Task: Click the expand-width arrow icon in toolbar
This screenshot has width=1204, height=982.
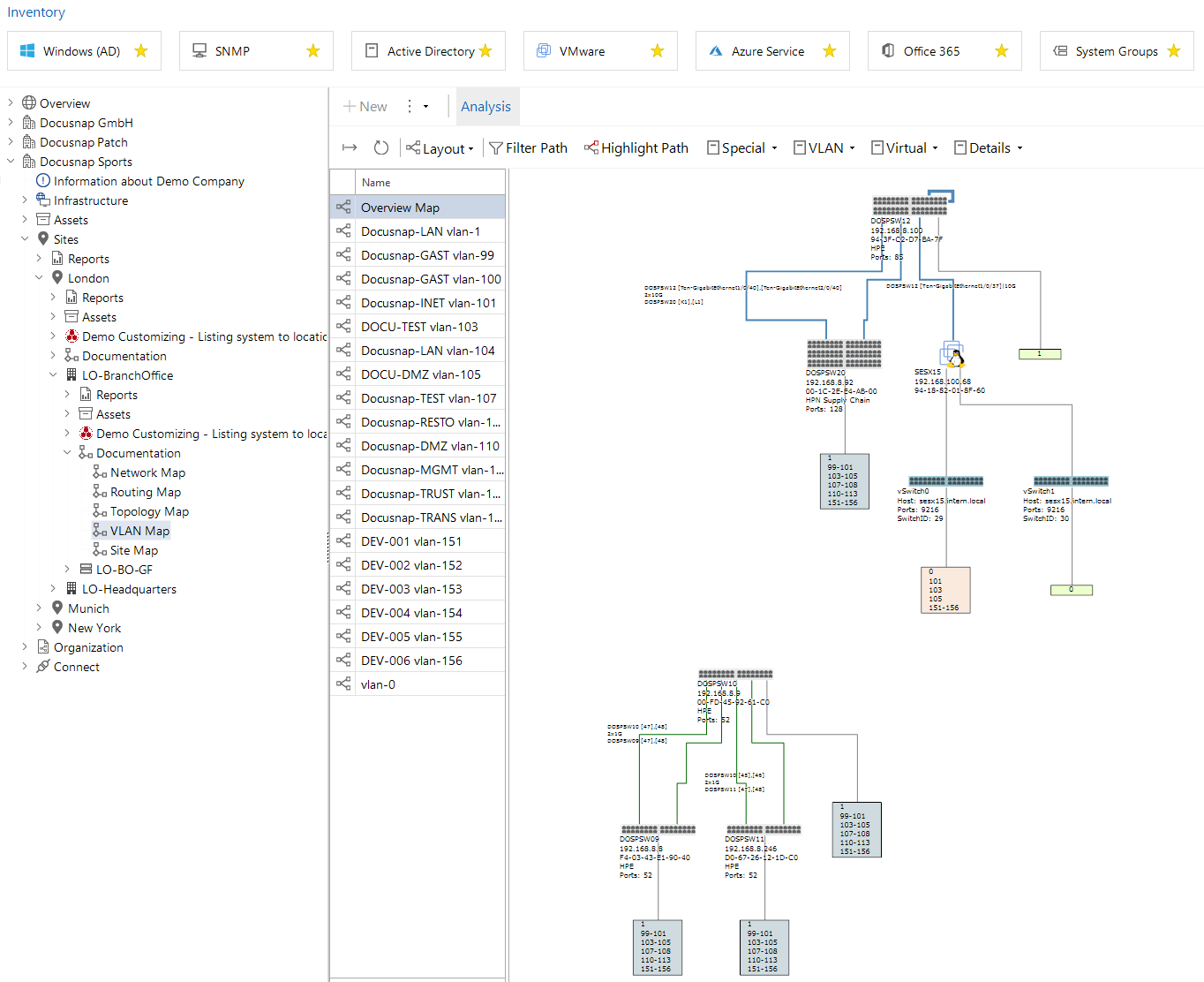Action: [x=350, y=147]
